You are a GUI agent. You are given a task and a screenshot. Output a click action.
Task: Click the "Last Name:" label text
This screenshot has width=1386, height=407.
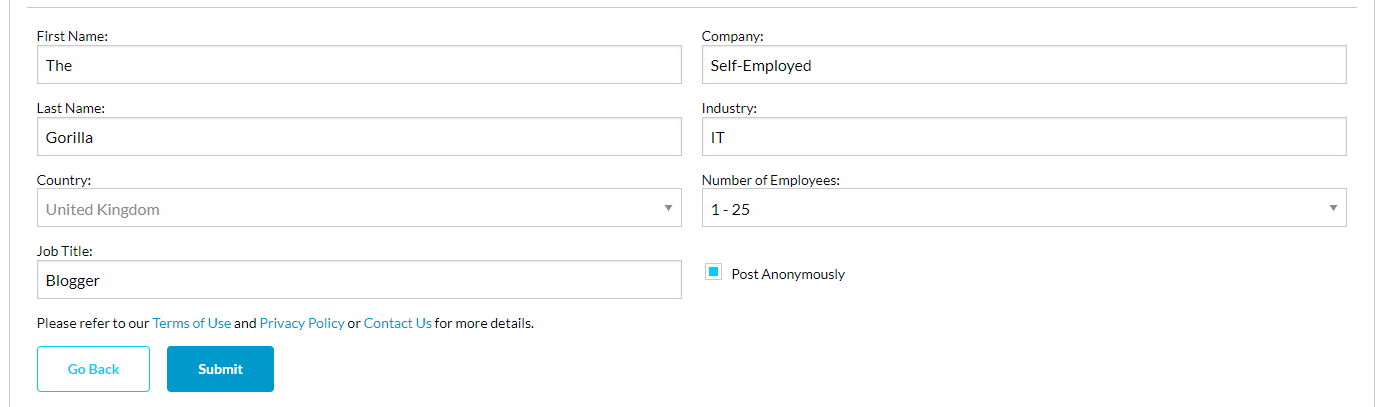click(x=71, y=108)
